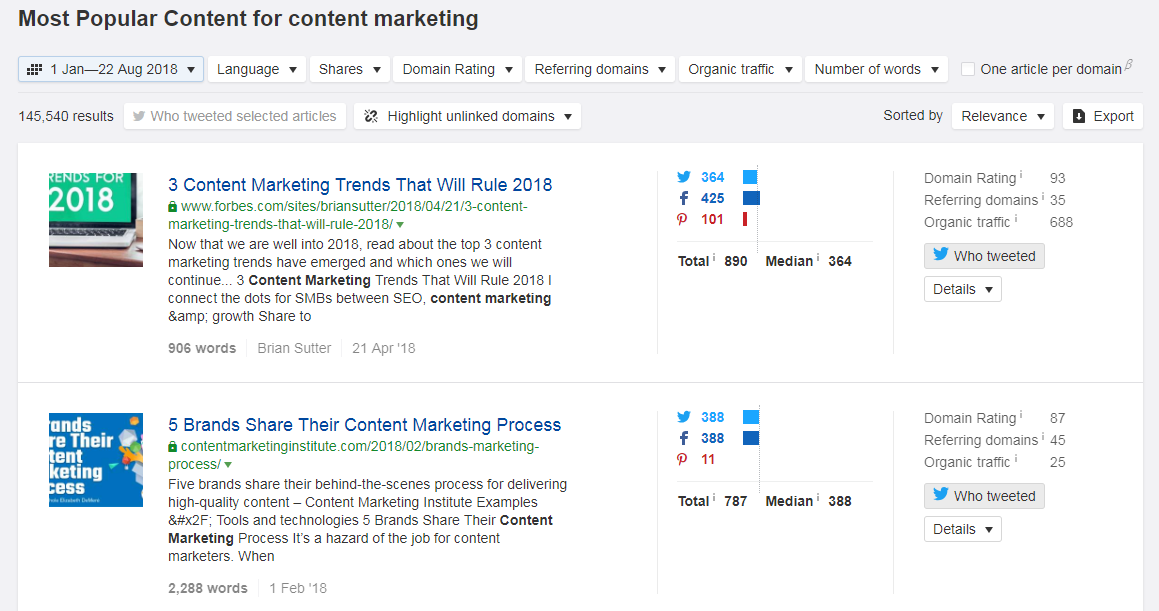Click Facebook icon beside 425 shares
Image resolution: width=1159 pixels, height=611 pixels.
click(684, 198)
